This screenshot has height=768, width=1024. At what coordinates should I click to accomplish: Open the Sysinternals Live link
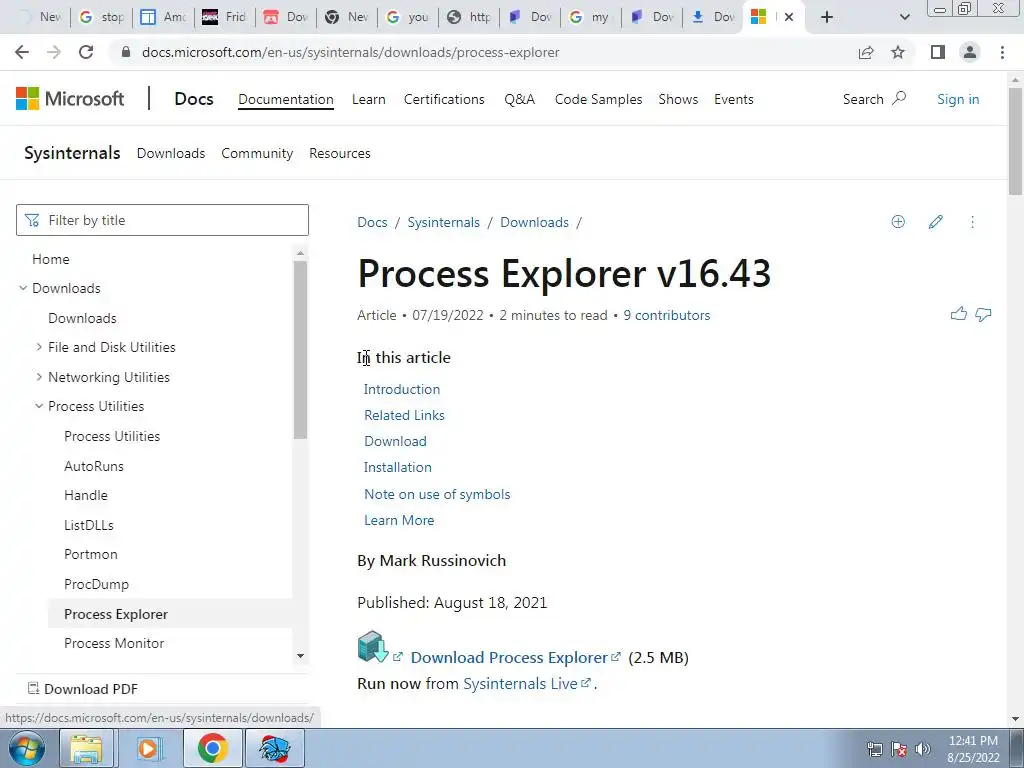click(520, 683)
